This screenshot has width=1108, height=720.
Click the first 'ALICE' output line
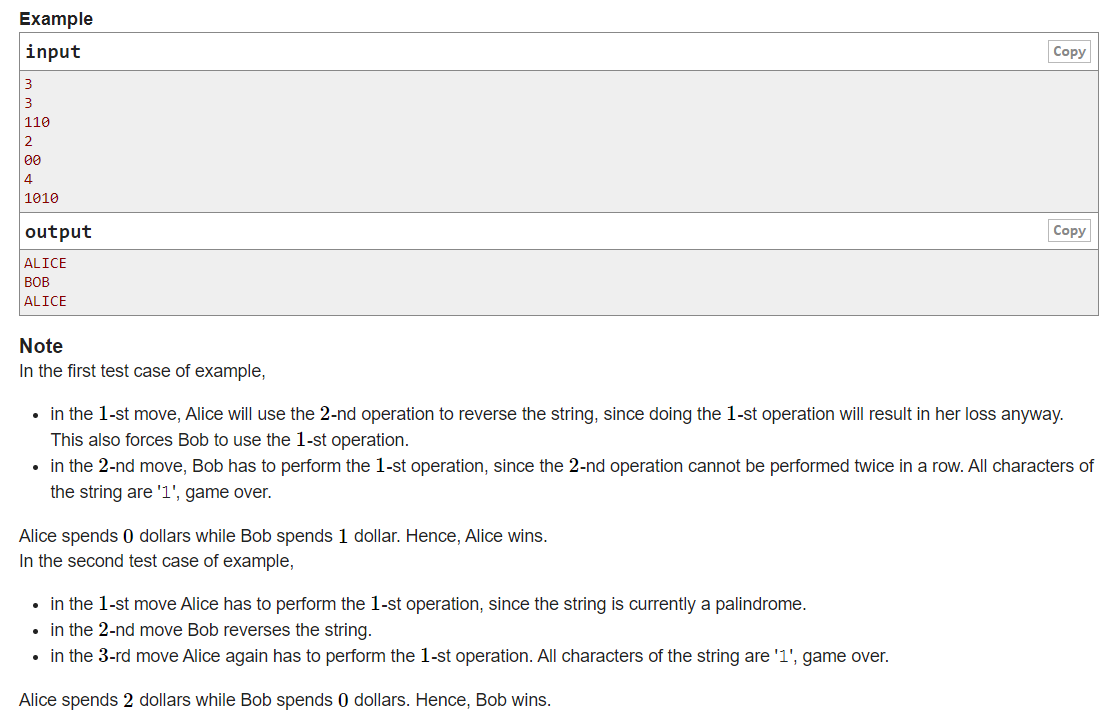[x=45, y=263]
